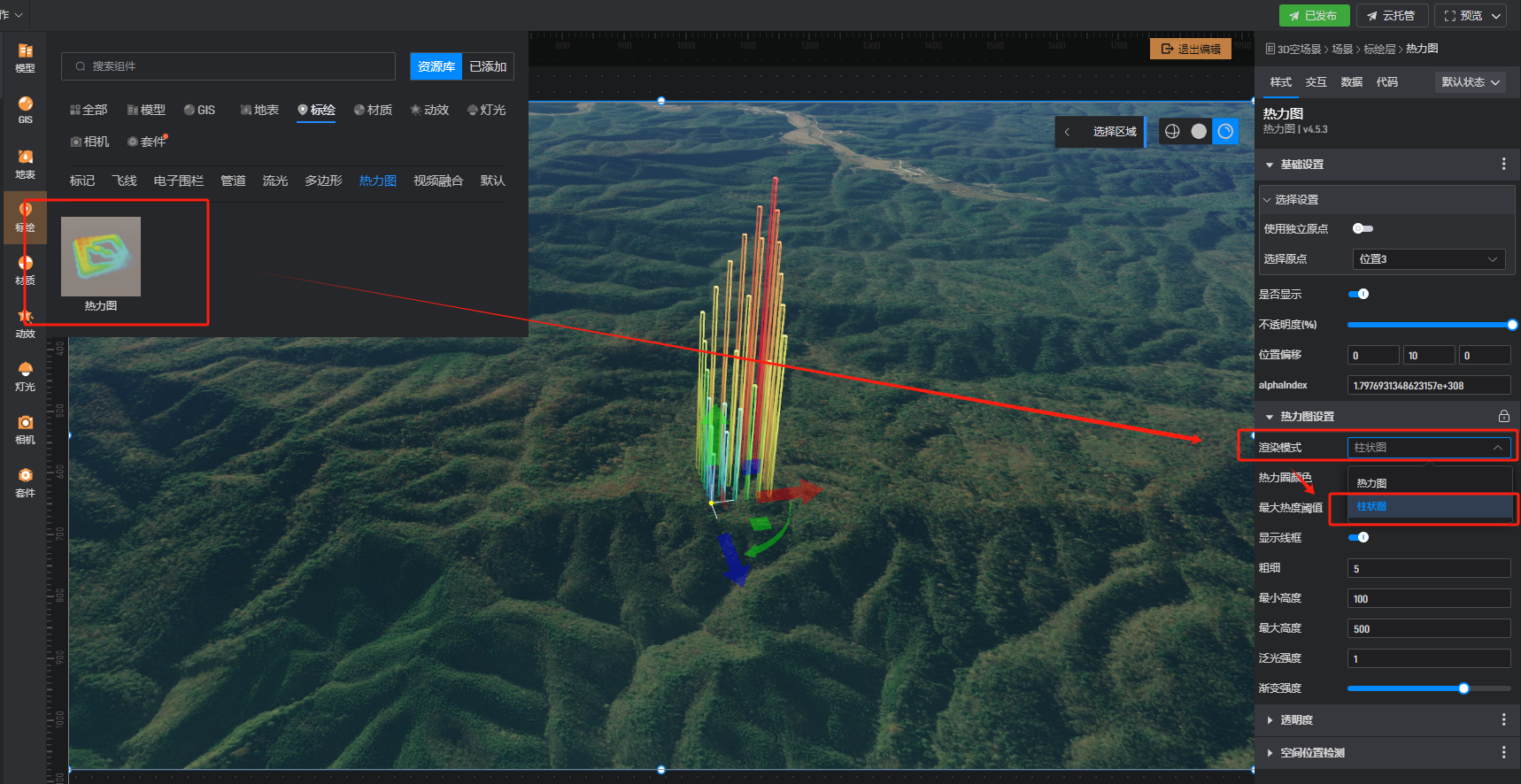This screenshot has width=1521, height=784.
Task: Click the 场景 breadcrumb link
Action: 1342,49
